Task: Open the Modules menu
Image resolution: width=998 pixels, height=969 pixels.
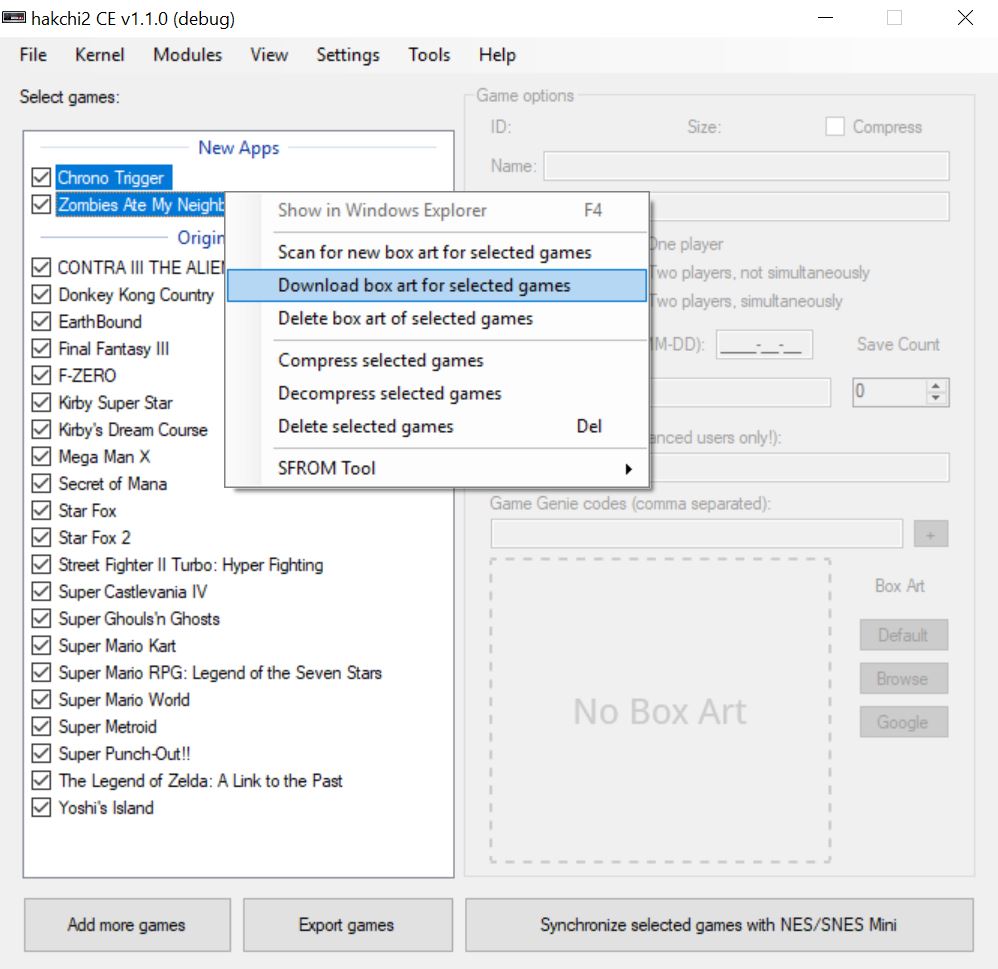Action: click(187, 55)
